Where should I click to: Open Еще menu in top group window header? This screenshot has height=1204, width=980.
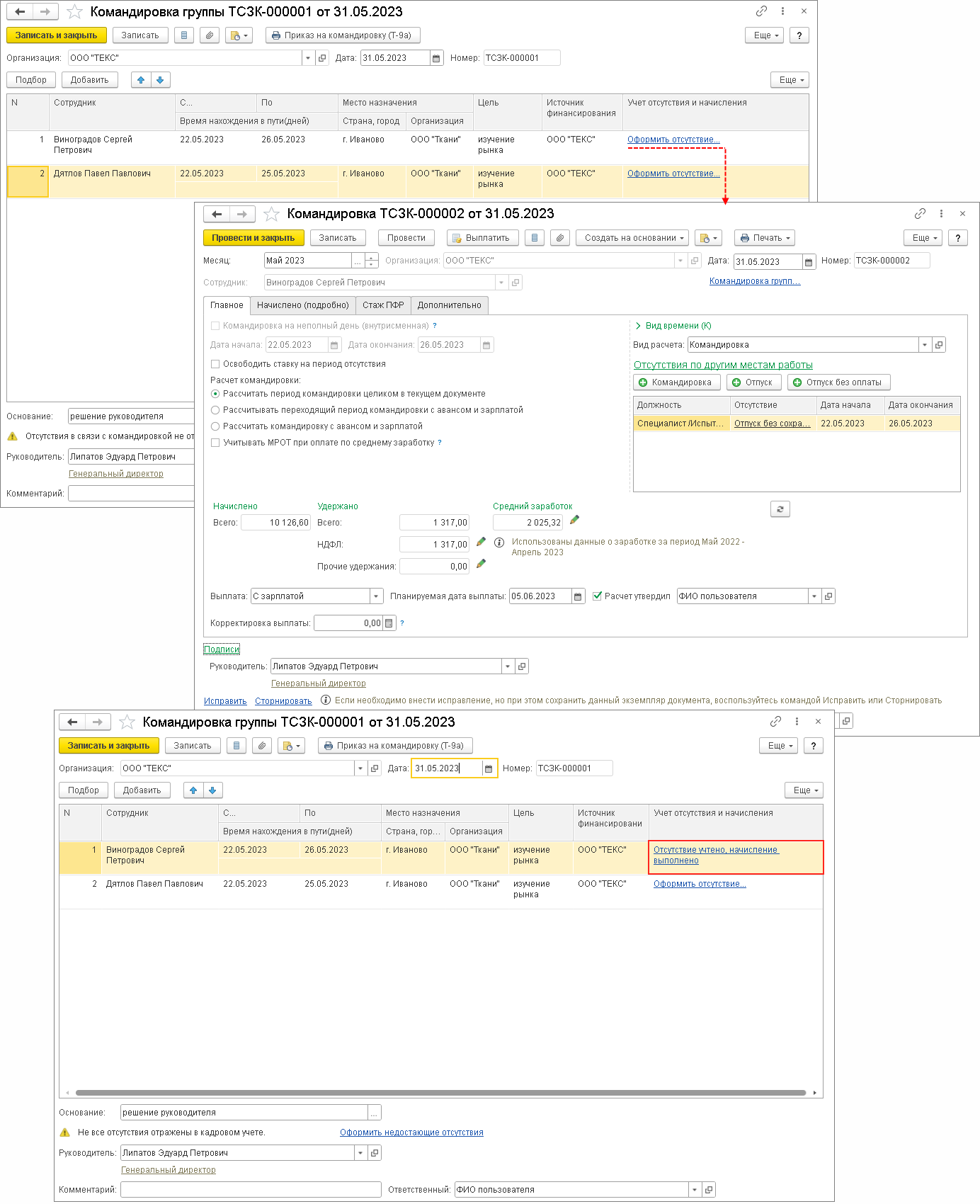tap(766, 35)
